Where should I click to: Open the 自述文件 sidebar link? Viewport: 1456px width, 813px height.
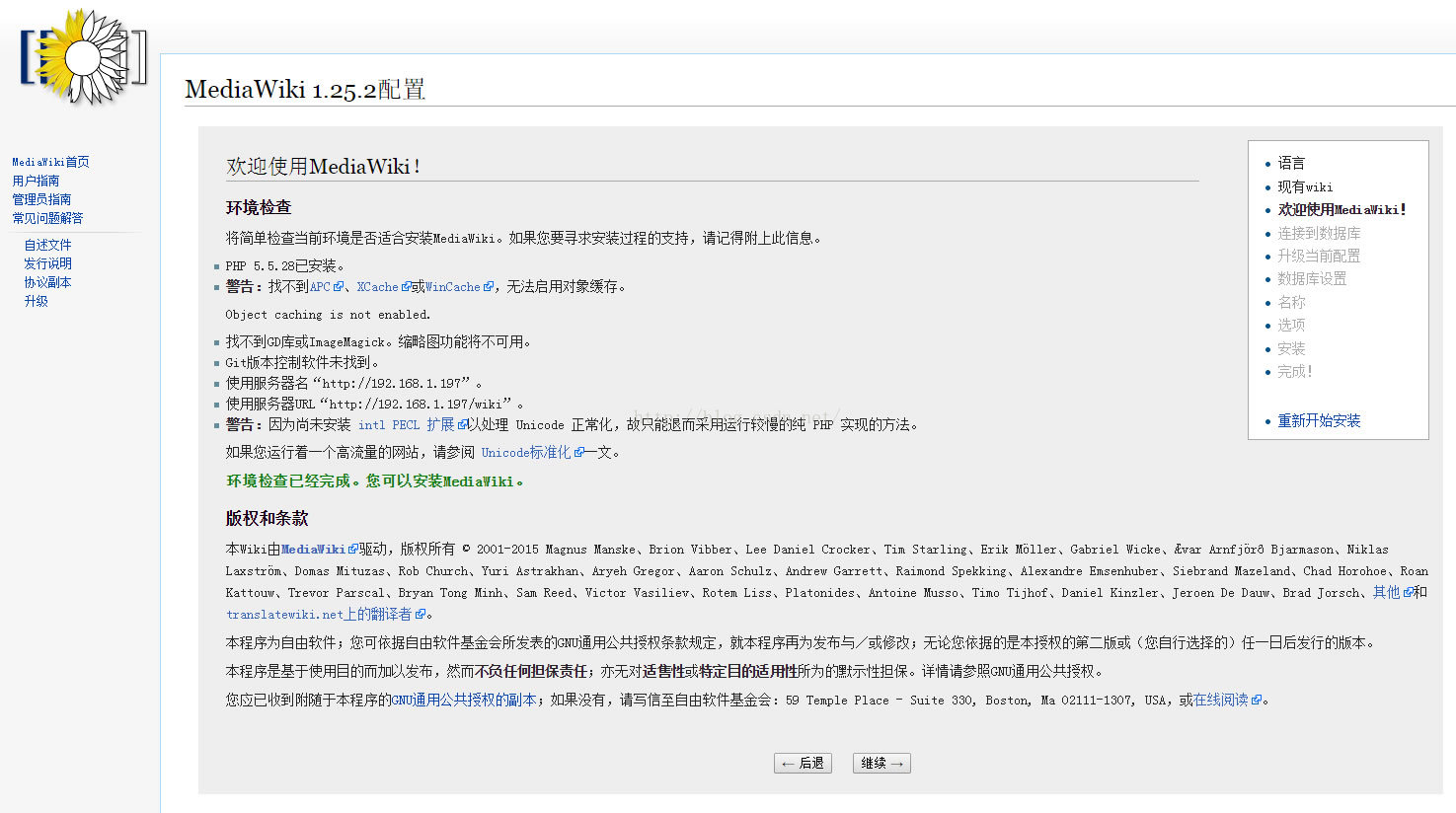47,245
